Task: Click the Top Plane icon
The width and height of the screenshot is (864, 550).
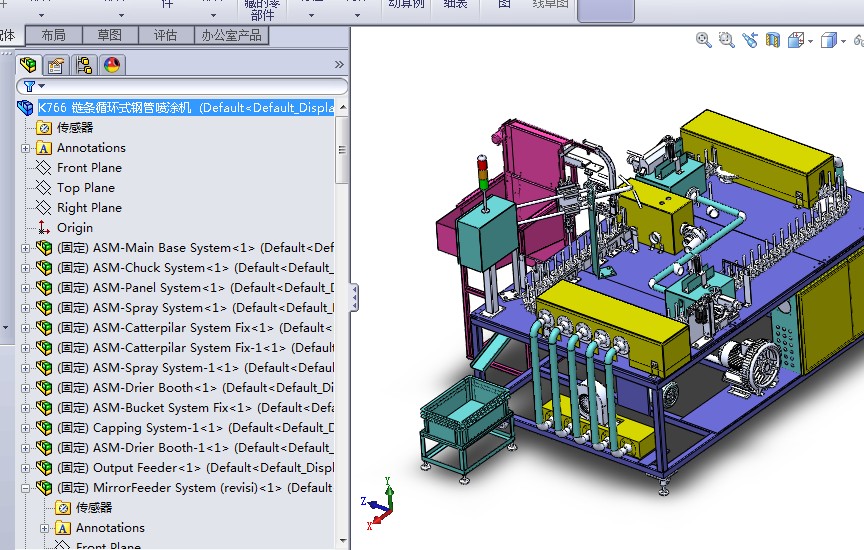Action: [44, 187]
